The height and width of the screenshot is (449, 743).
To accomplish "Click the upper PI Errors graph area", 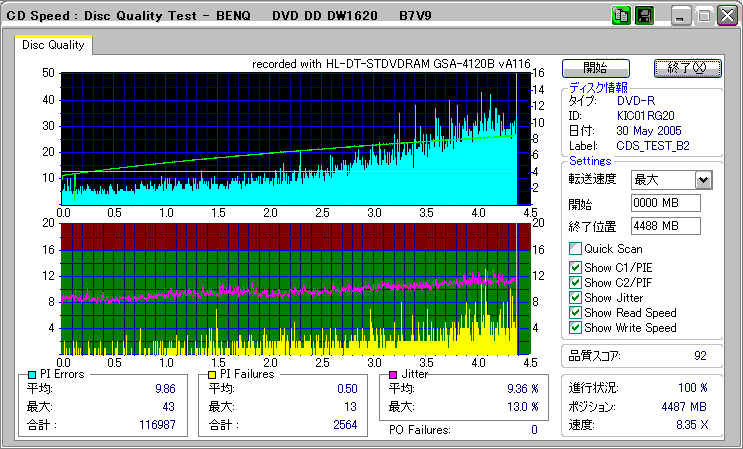I will 290,138.
